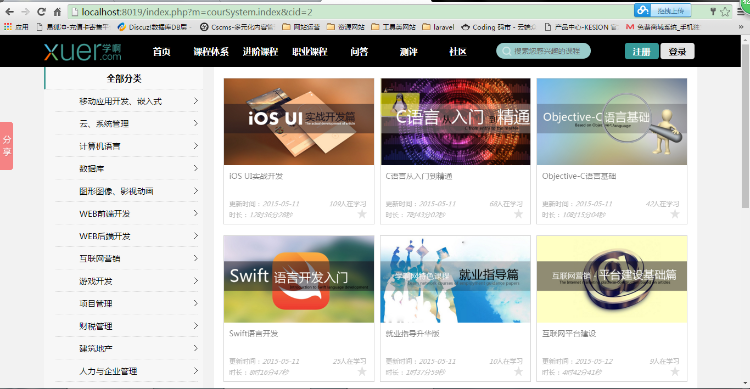The width and height of the screenshot is (750, 389).
Task: Open the 课程体系 nav item
Action: click(211, 52)
